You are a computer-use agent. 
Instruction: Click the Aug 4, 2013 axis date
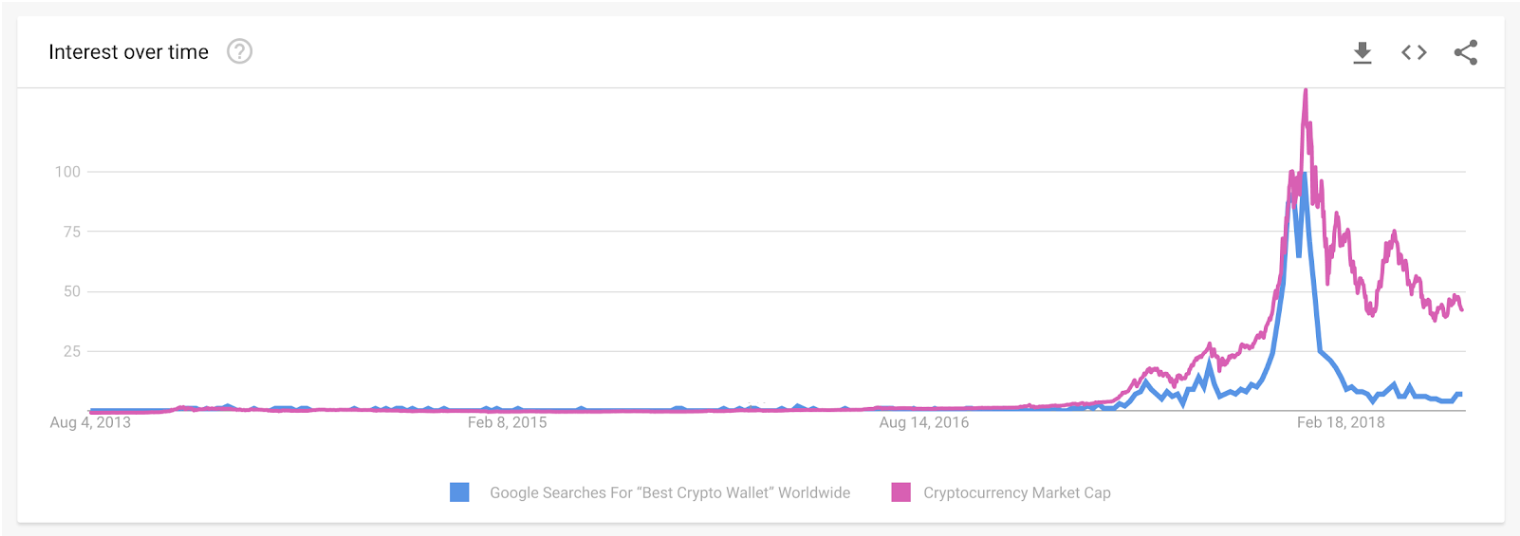[90, 423]
